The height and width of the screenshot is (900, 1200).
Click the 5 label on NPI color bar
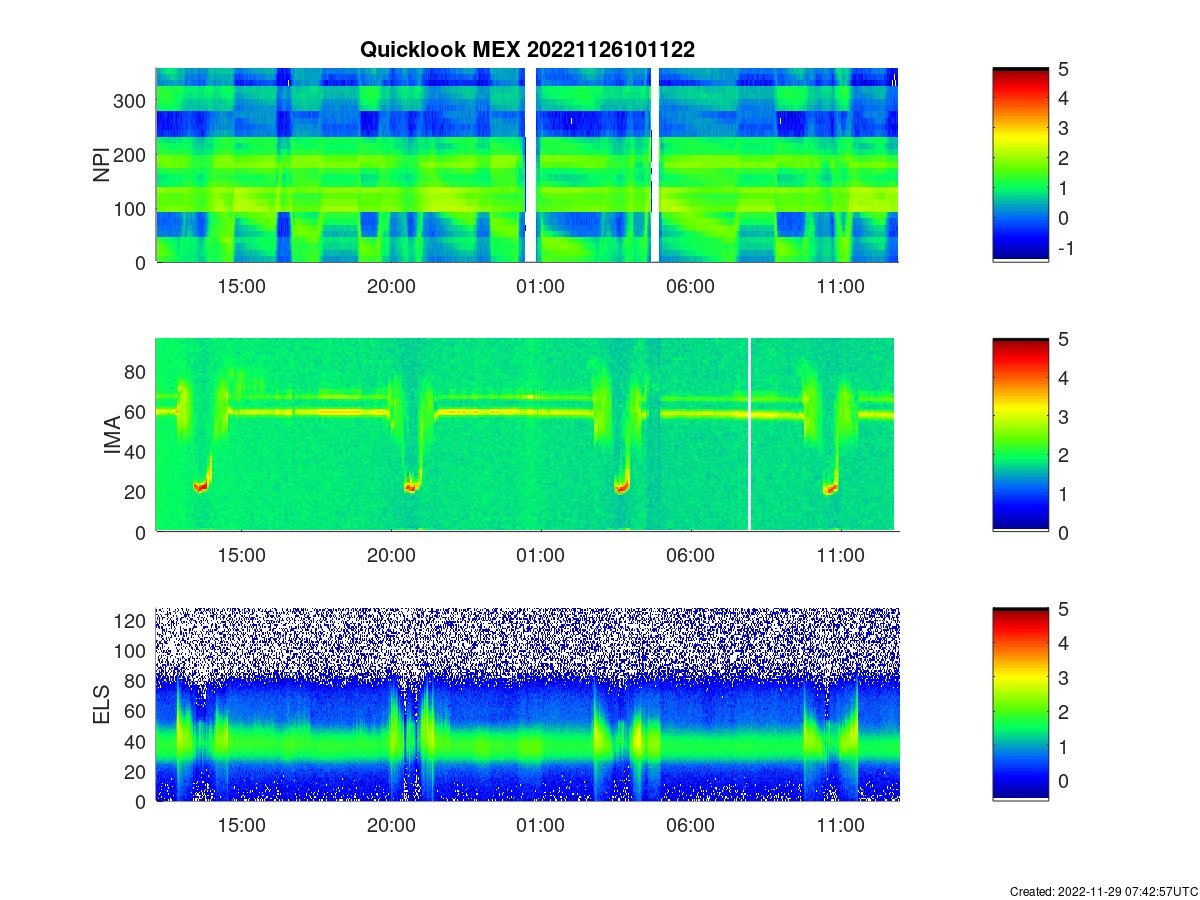pos(1062,69)
